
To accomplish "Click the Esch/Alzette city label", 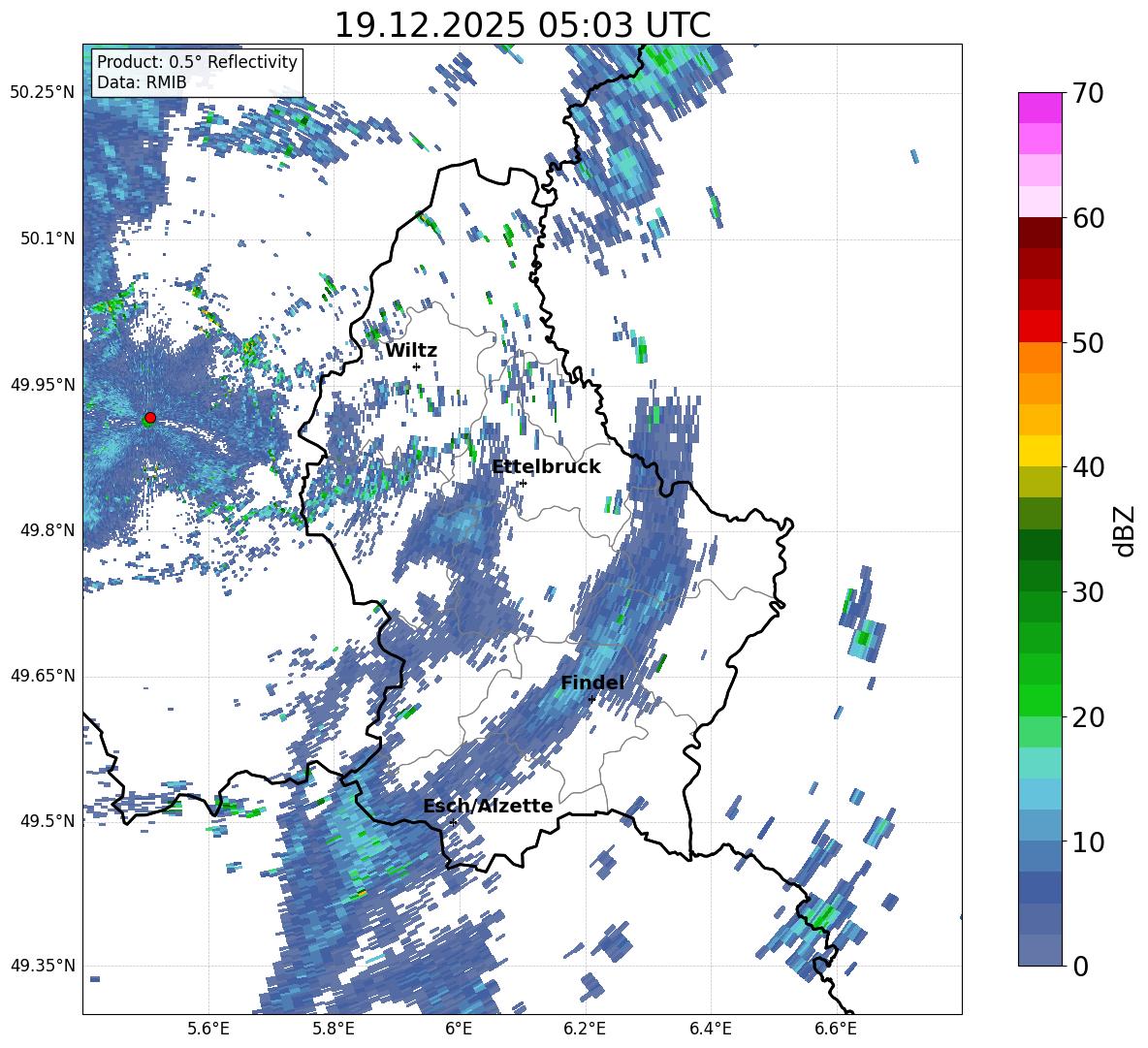I will tap(488, 806).
